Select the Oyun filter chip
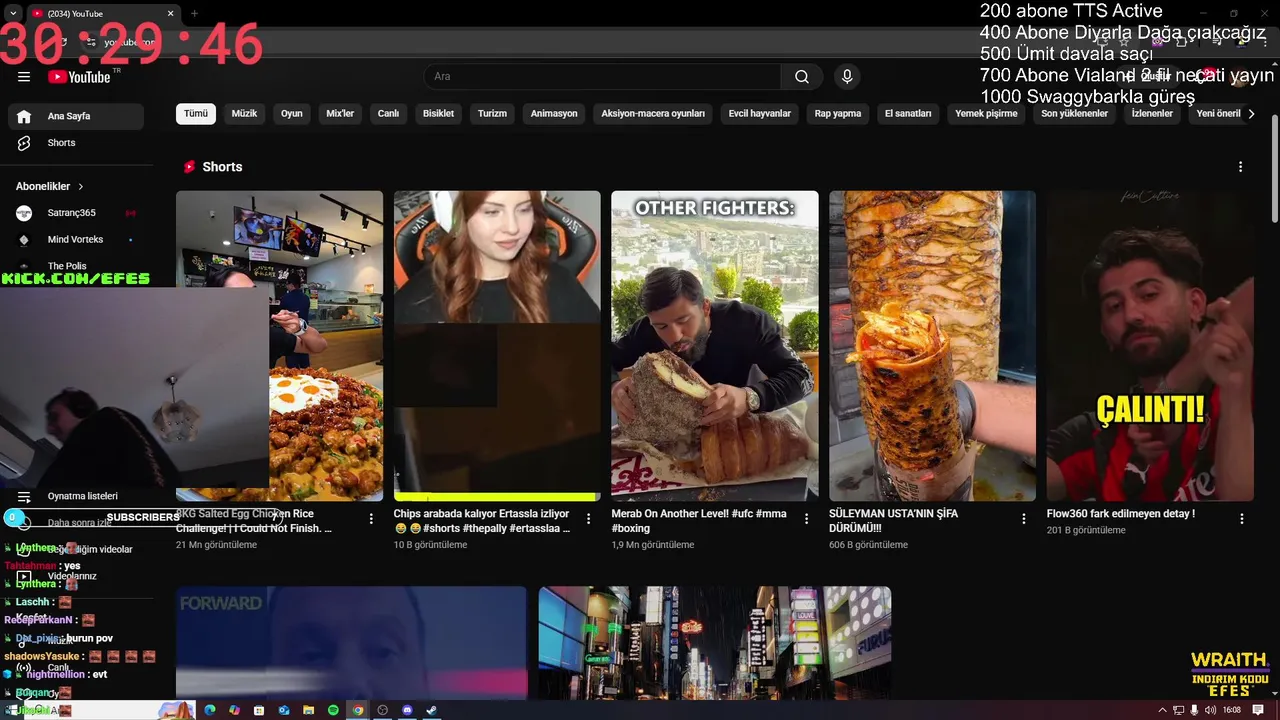The width and height of the screenshot is (1280, 720). click(x=292, y=114)
